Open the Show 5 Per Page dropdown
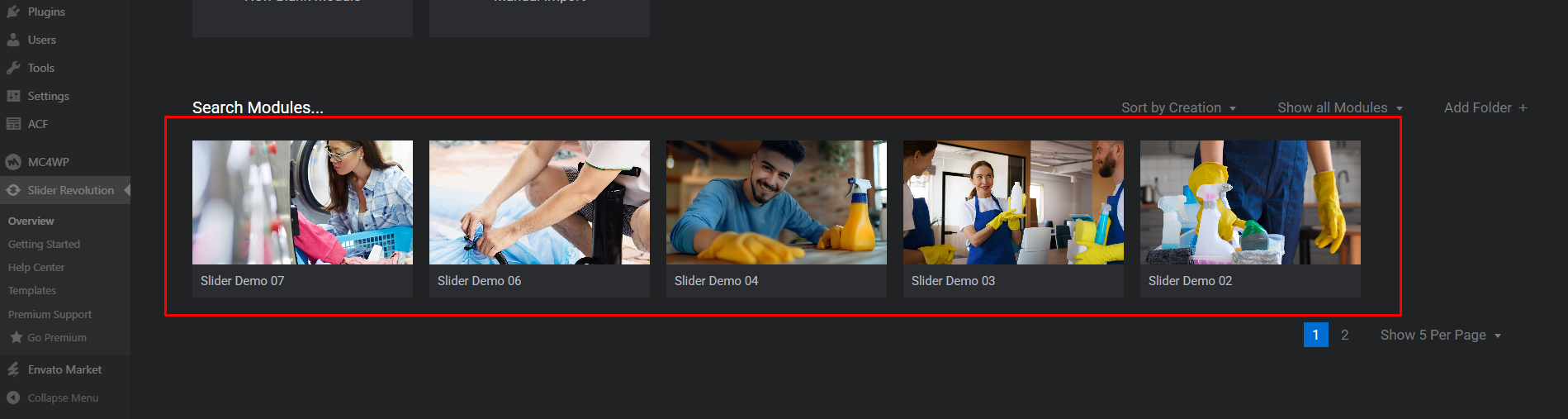 1441,335
